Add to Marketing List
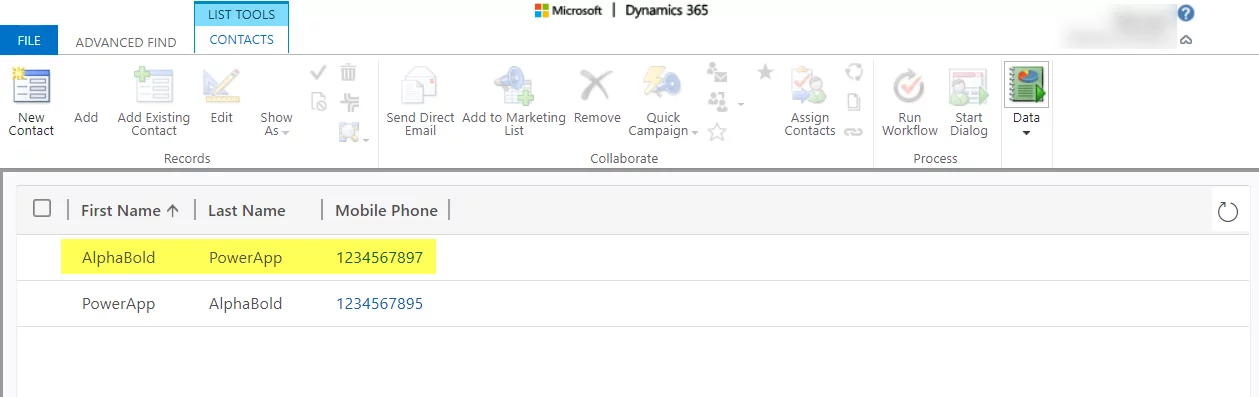 [x=514, y=102]
